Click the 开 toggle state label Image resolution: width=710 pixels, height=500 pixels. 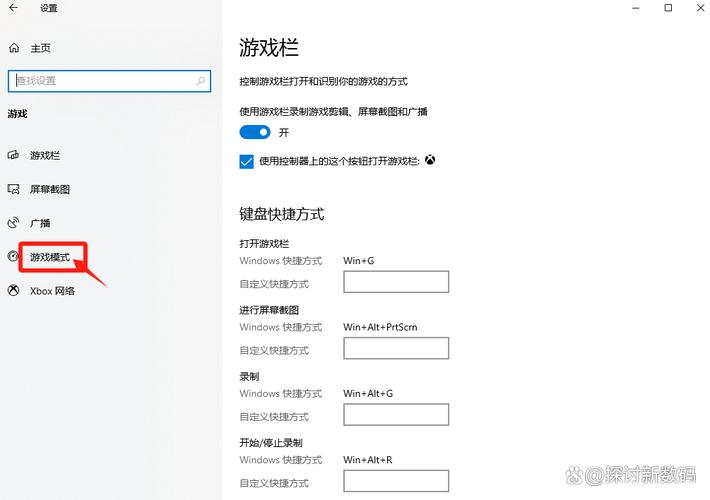[284, 133]
